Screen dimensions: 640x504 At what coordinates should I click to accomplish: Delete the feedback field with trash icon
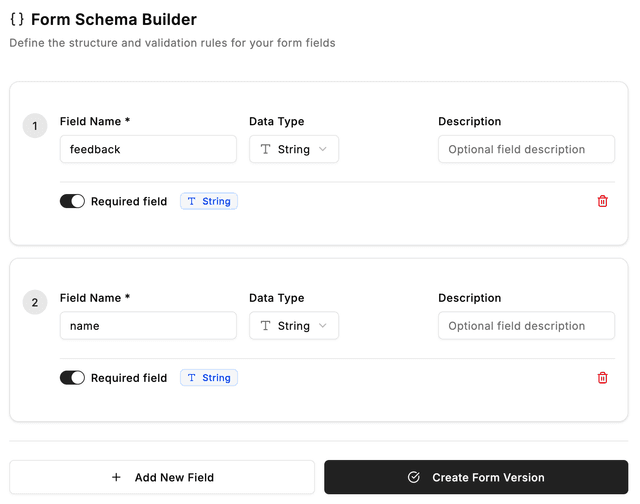(602, 201)
